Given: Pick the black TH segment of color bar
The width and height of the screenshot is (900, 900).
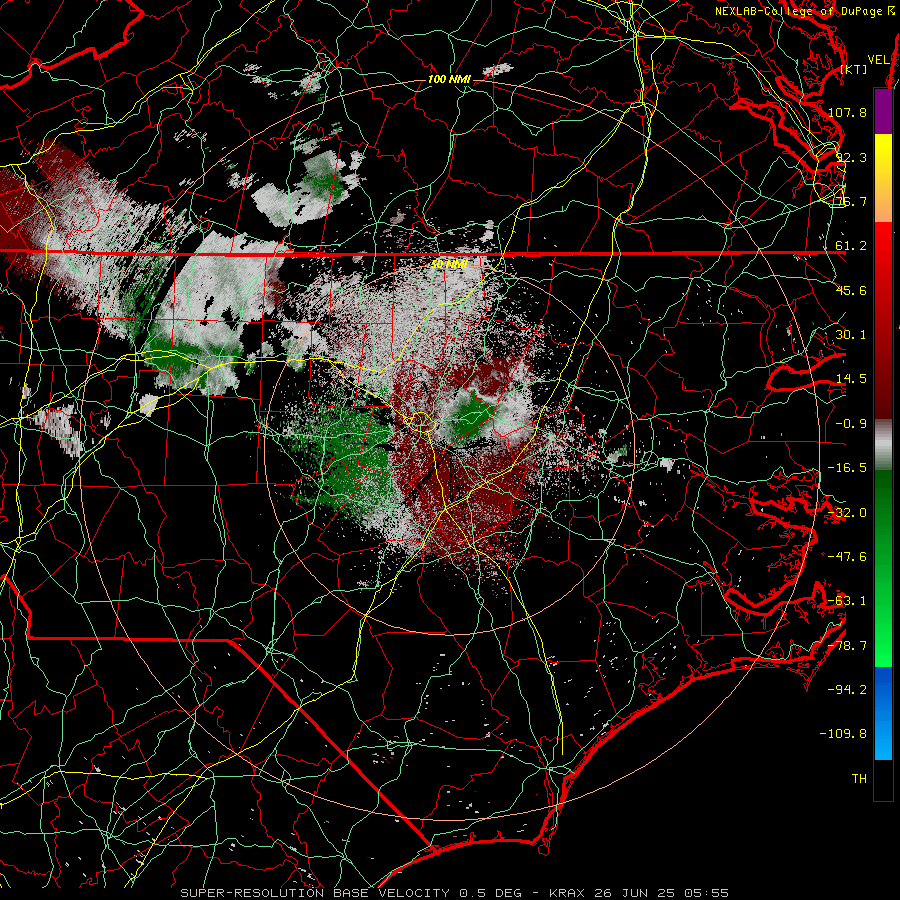Looking at the screenshot, I should click(x=883, y=779).
